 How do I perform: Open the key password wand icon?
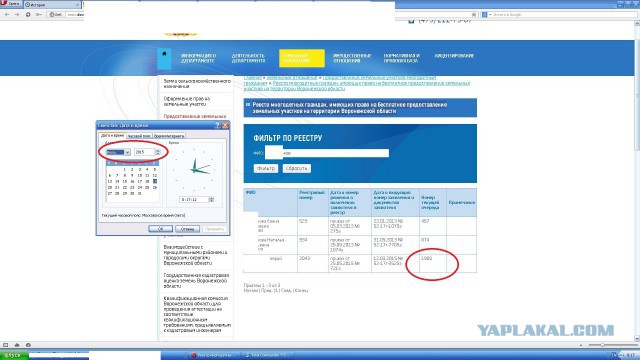(38, 14)
